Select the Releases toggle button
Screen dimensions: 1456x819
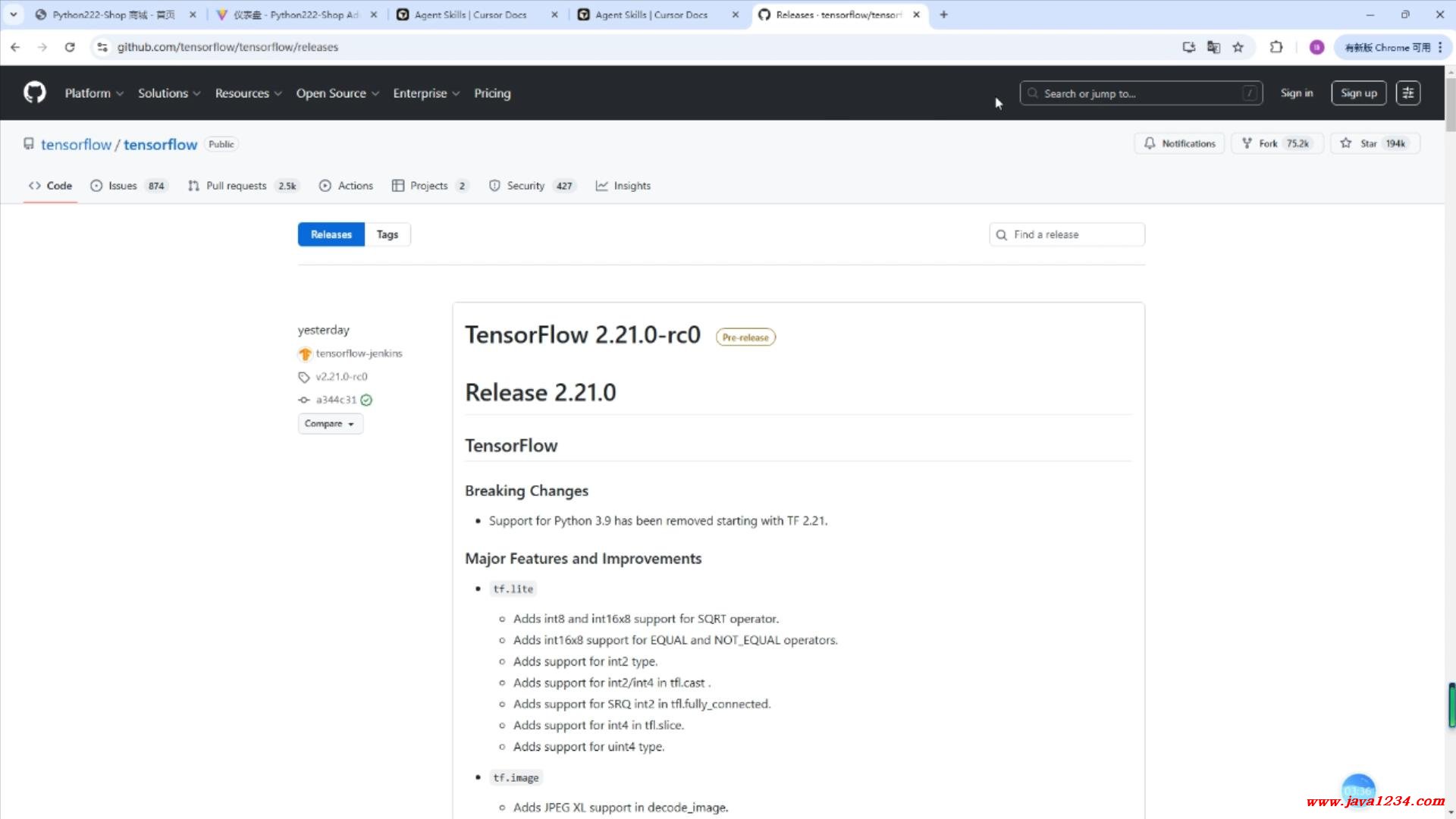pos(331,234)
